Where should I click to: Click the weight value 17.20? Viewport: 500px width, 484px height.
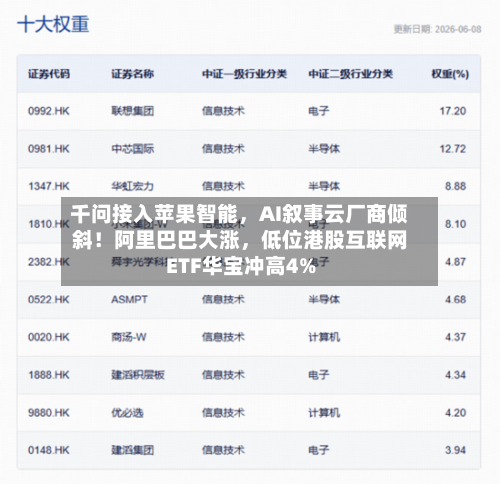coord(453,111)
